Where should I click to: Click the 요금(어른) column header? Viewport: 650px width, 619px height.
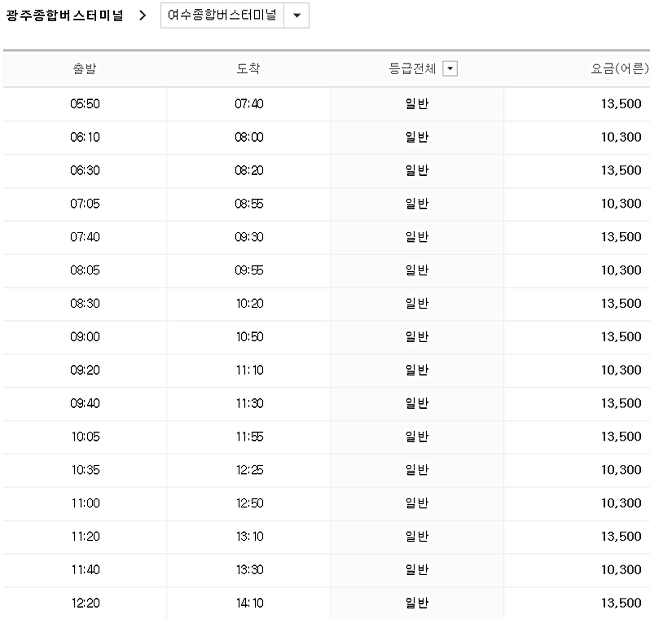pyautogui.click(x=620, y=68)
